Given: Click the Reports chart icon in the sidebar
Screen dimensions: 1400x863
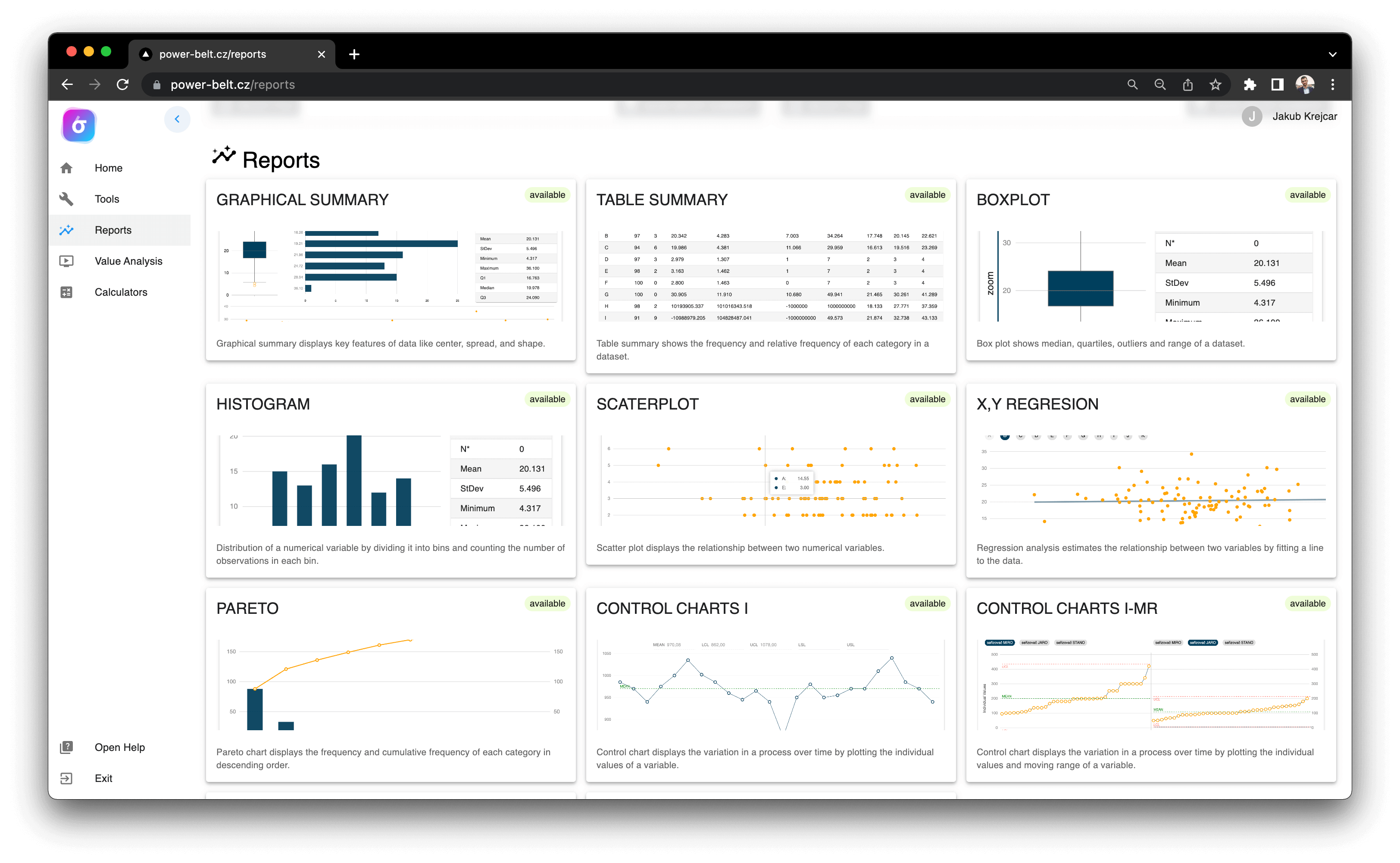Looking at the screenshot, I should tap(66, 230).
